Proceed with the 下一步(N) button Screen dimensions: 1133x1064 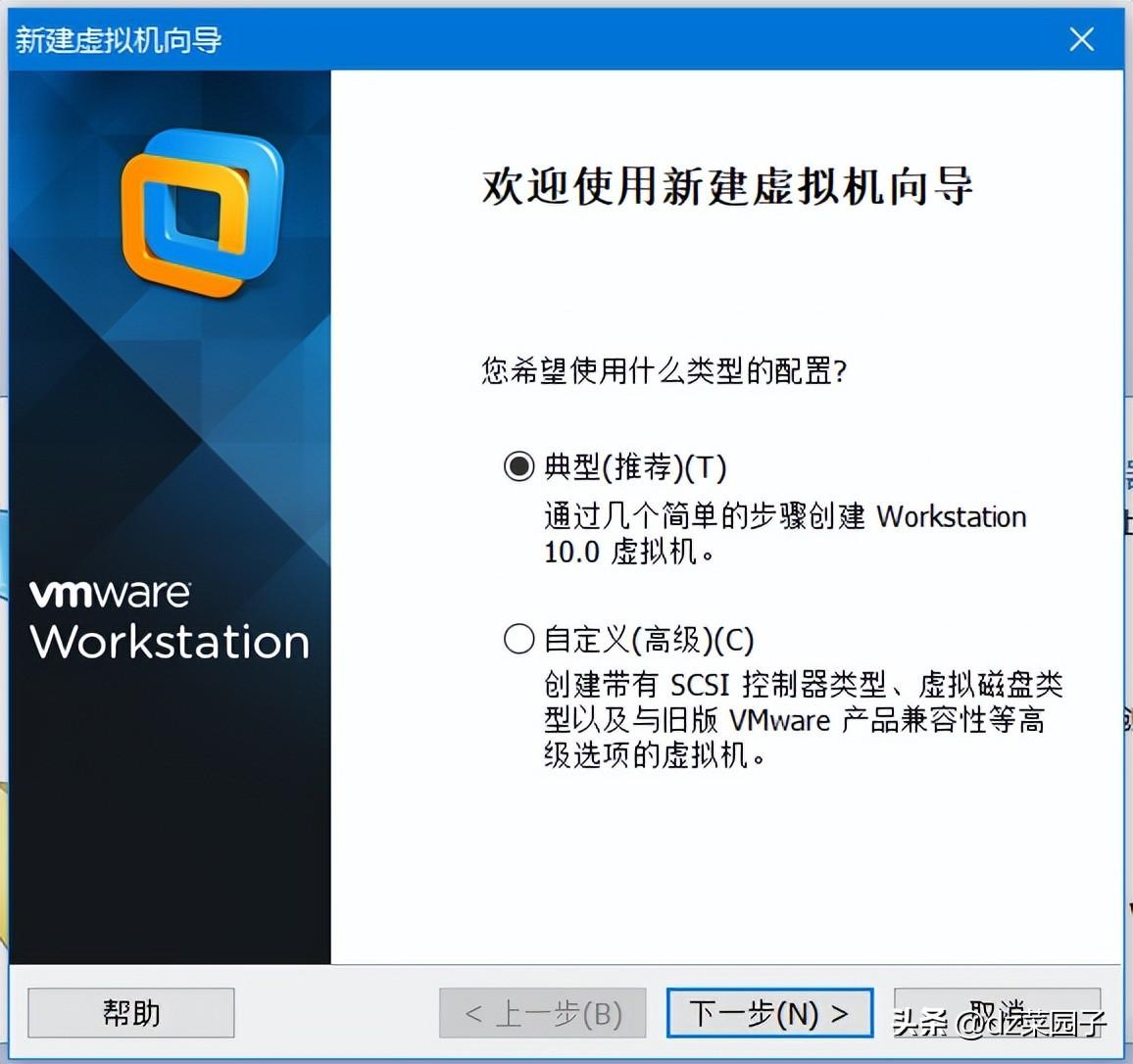pos(769,1013)
